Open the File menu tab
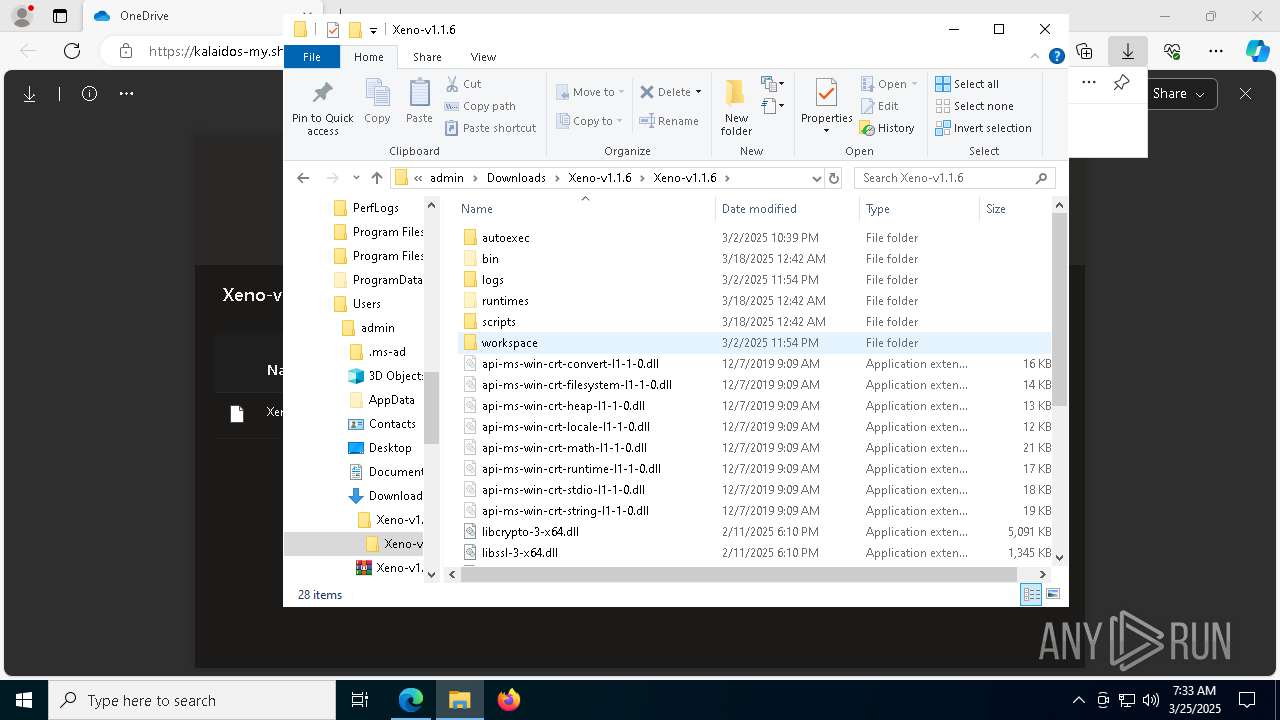Viewport: 1280px width, 720px height. [312, 57]
